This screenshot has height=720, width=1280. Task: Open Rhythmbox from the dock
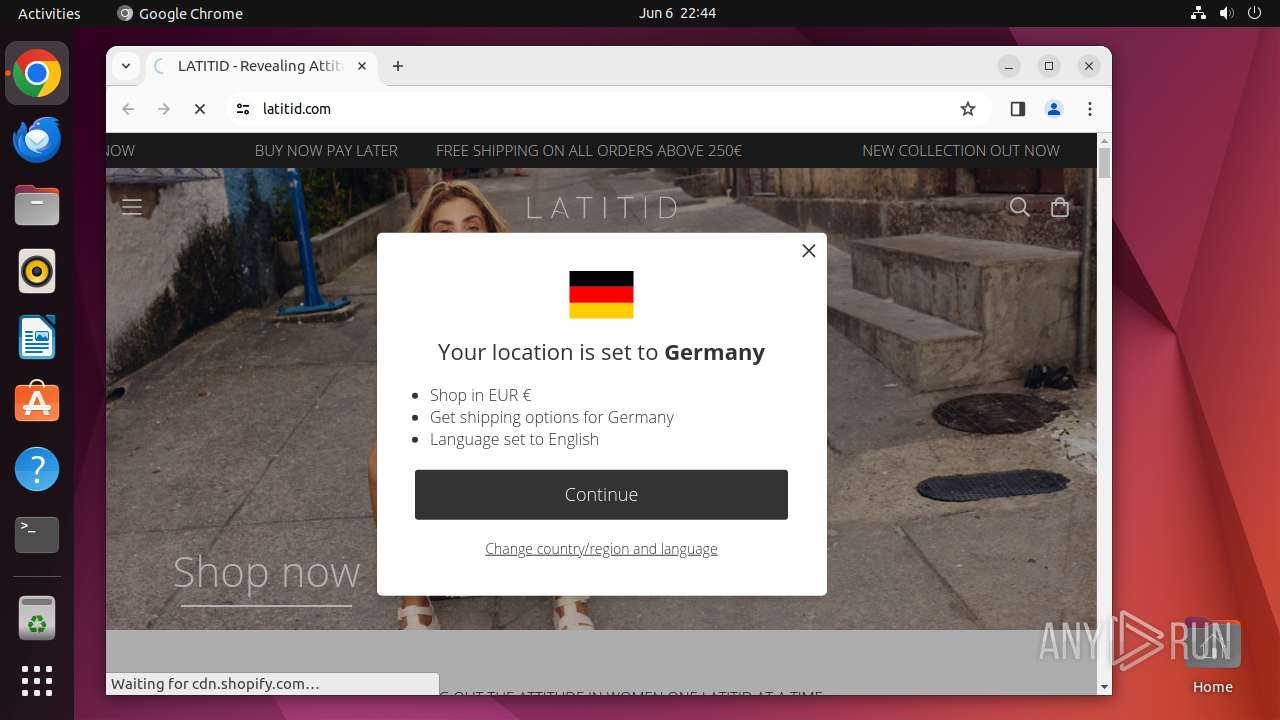coord(37,272)
